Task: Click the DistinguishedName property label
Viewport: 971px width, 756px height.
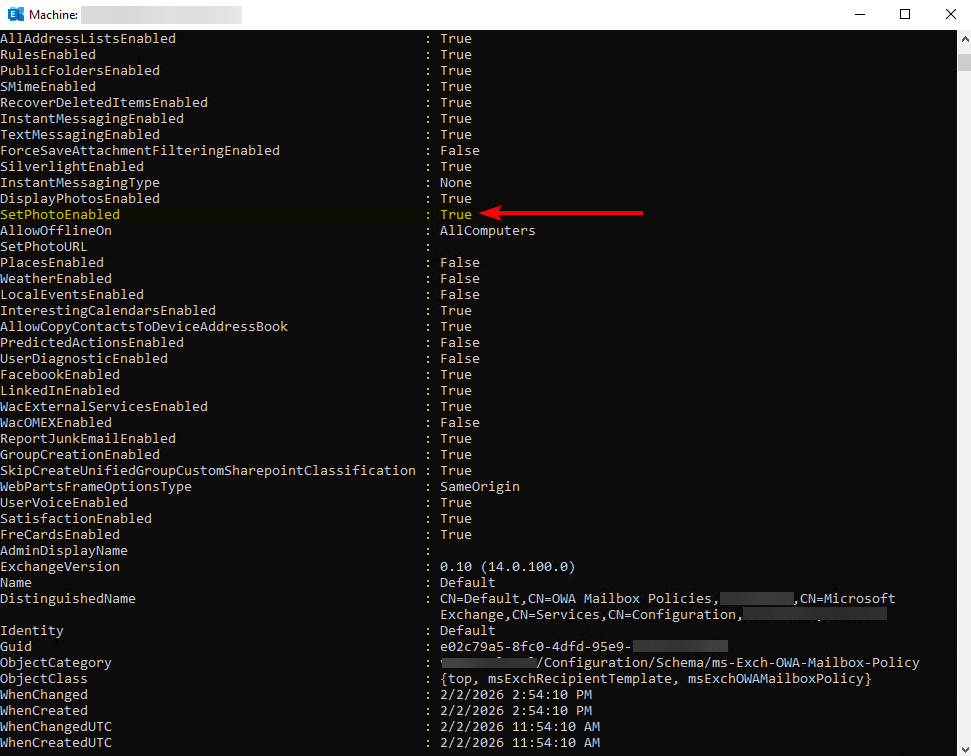Action: pyautogui.click(x=68, y=599)
